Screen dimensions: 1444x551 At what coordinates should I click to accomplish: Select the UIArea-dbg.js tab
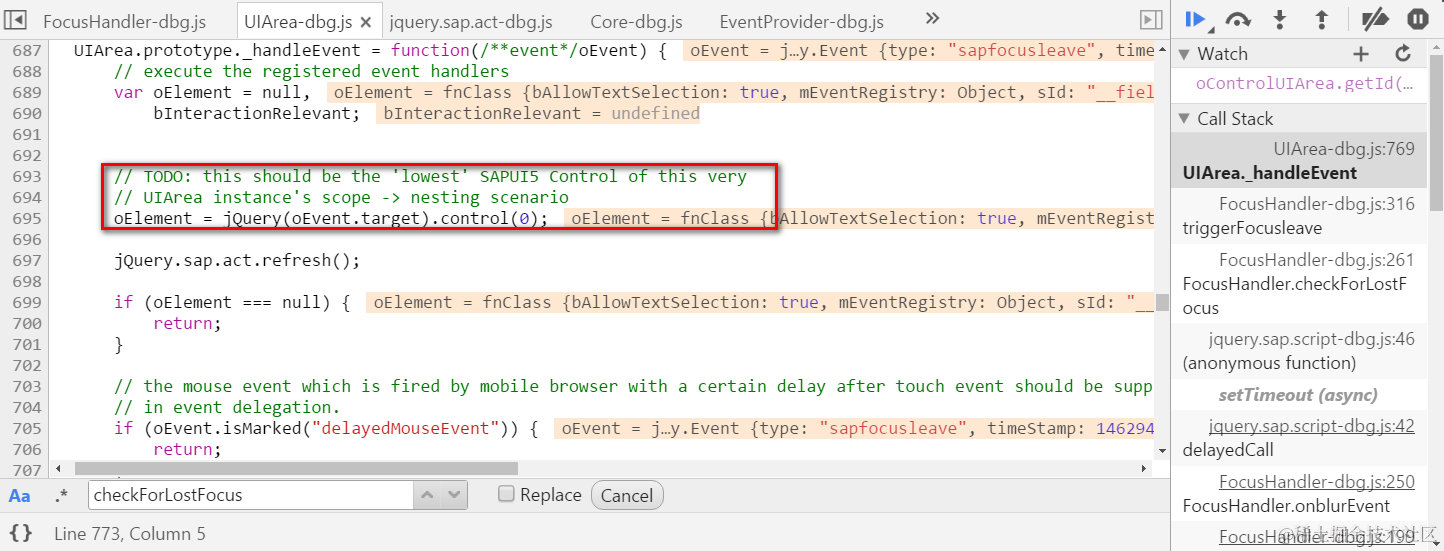click(x=298, y=21)
